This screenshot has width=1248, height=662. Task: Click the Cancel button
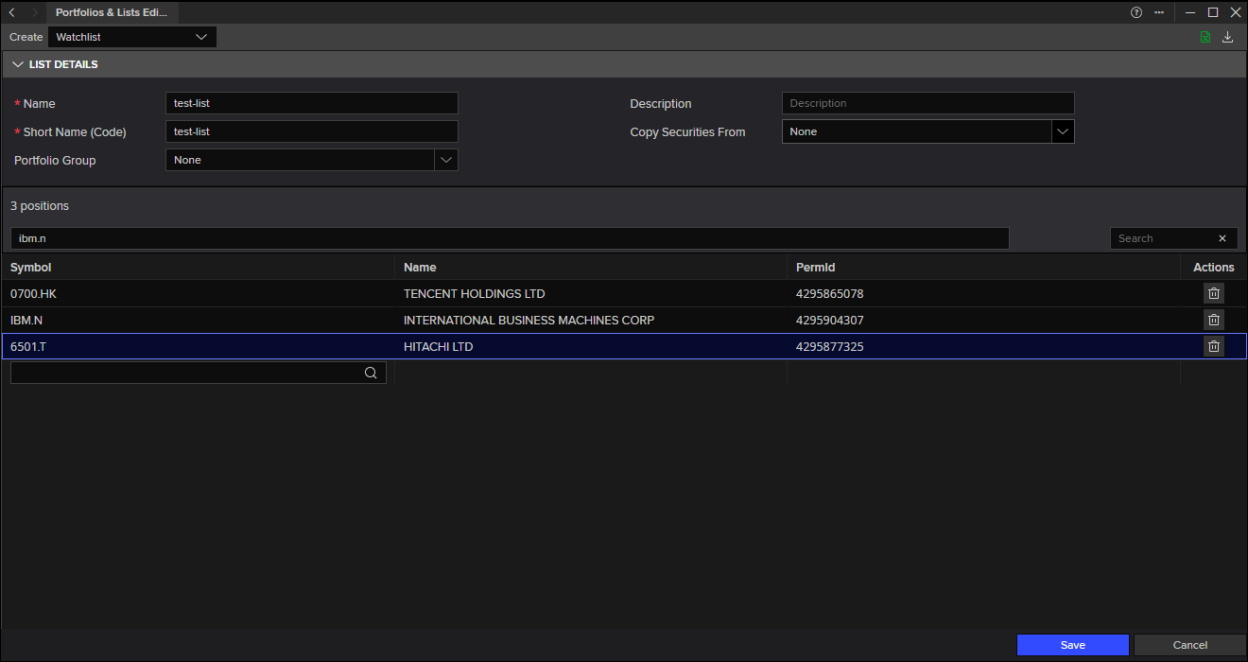point(1189,645)
